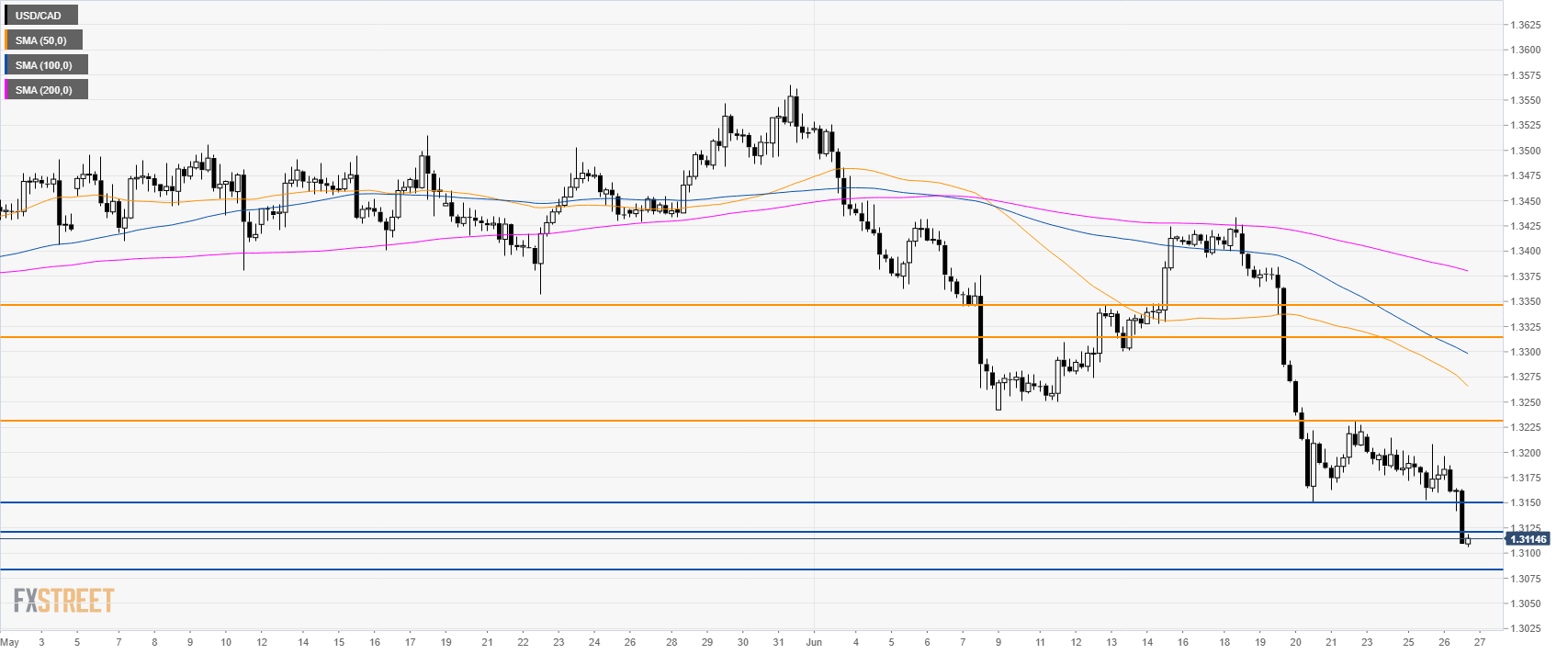The width and height of the screenshot is (1568, 654).
Task: Click the 1.3500 price axis label
Action: [1525, 151]
